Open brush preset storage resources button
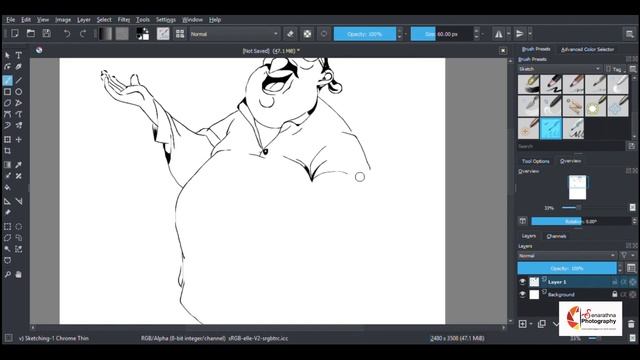Viewport: 640px width, 360px height. click(x=631, y=146)
